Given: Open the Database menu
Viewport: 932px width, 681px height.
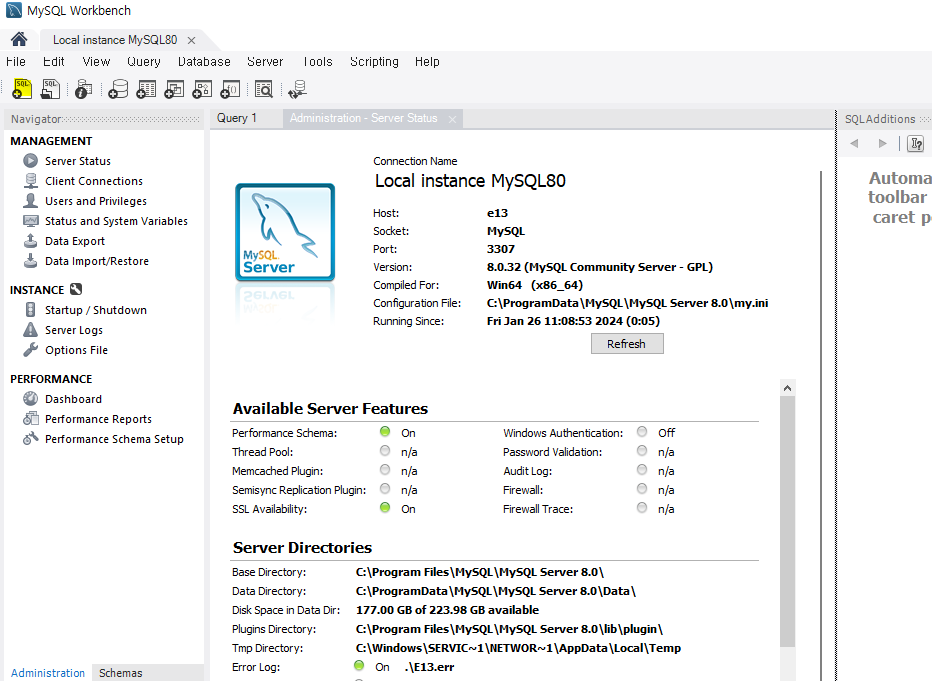Looking at the screenshot, I should [204, 61].
